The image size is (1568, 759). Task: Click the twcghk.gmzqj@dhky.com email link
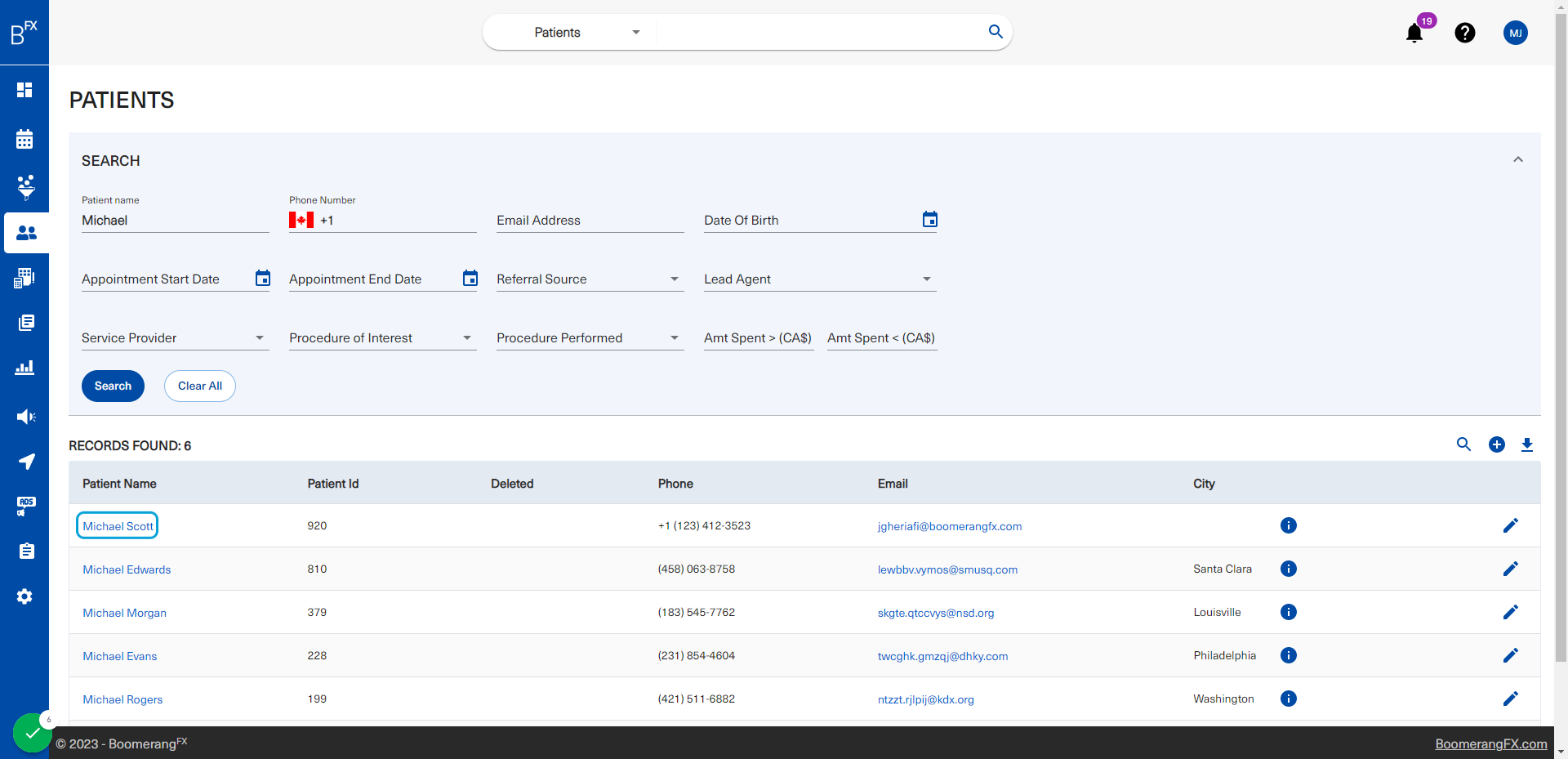point(942,656)
